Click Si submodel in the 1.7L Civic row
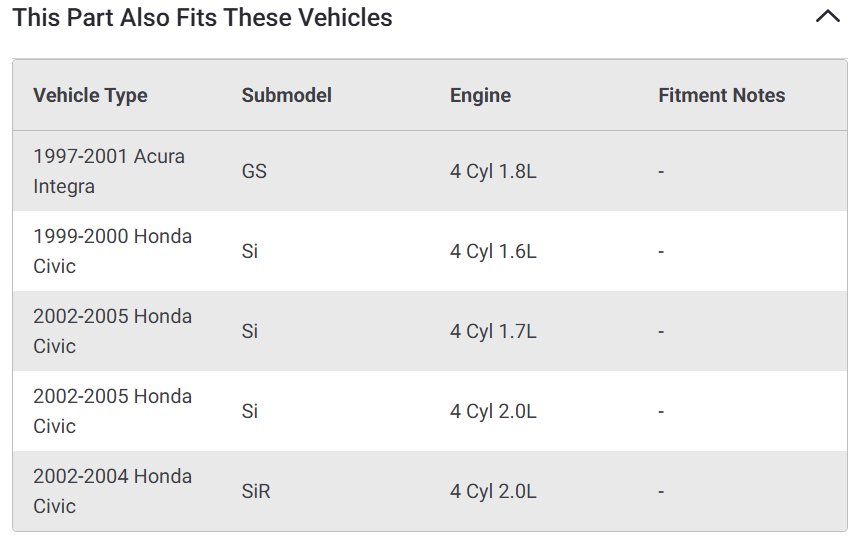 [249, 331]
